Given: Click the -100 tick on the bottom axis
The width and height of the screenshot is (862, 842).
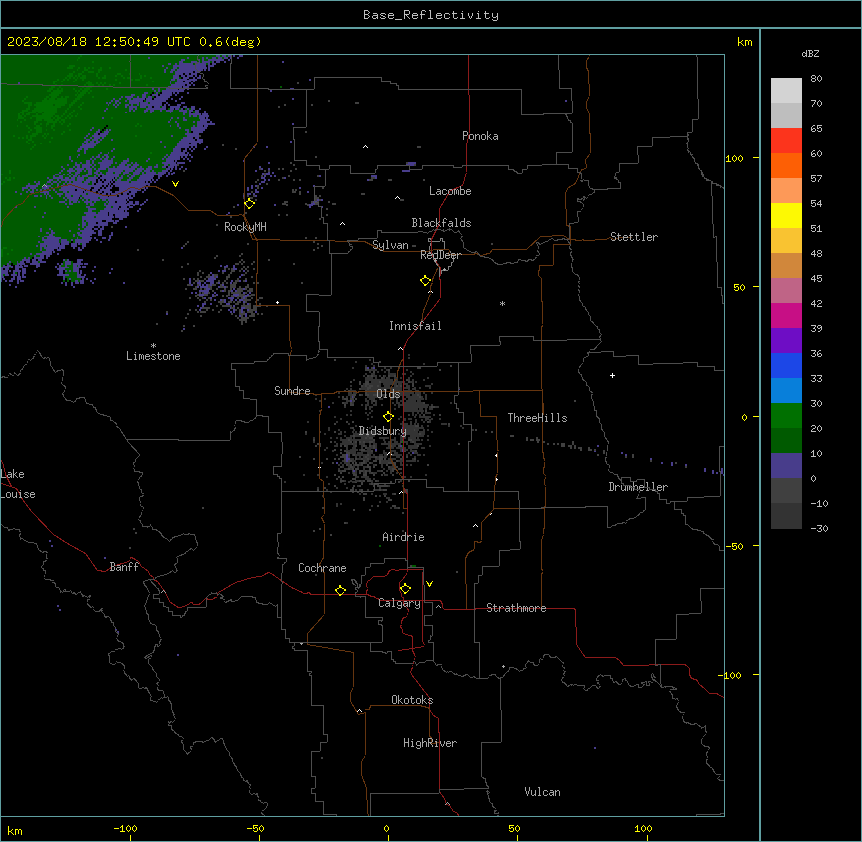Looking at the screenshot, I should point(125,828).
